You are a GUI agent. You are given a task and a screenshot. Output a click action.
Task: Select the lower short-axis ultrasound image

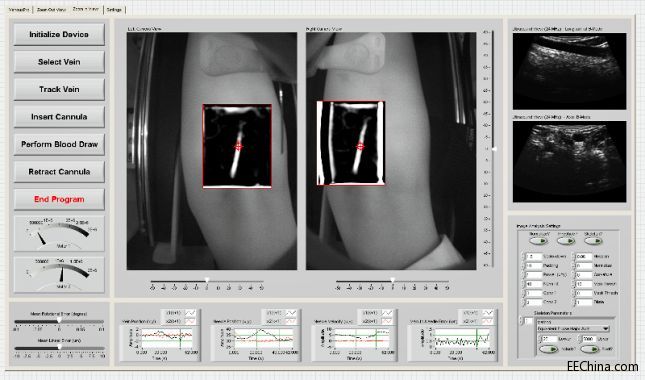569,161
